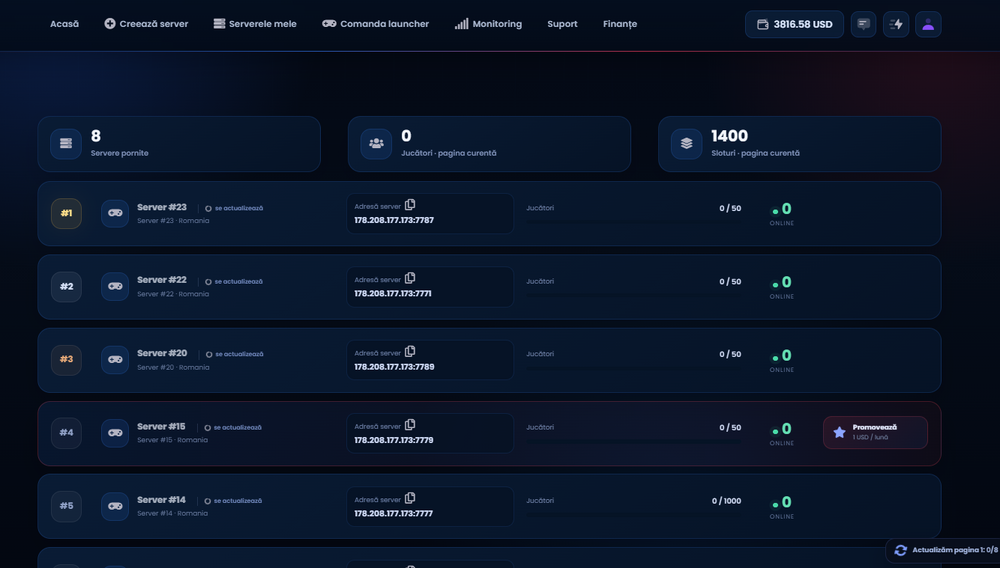Viewport: 1000px width, 568px height.
Task: Click Server #14 players progress bar
Action: (633, 514)
